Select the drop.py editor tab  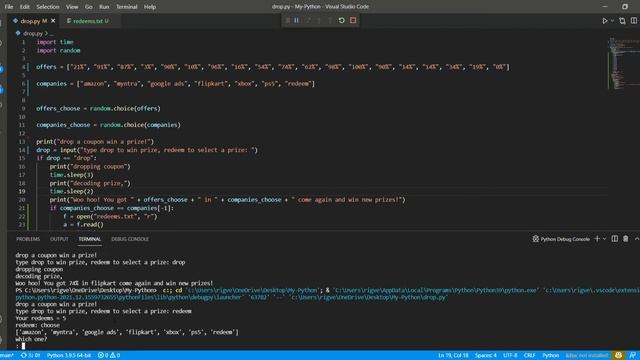coord(33,21)
